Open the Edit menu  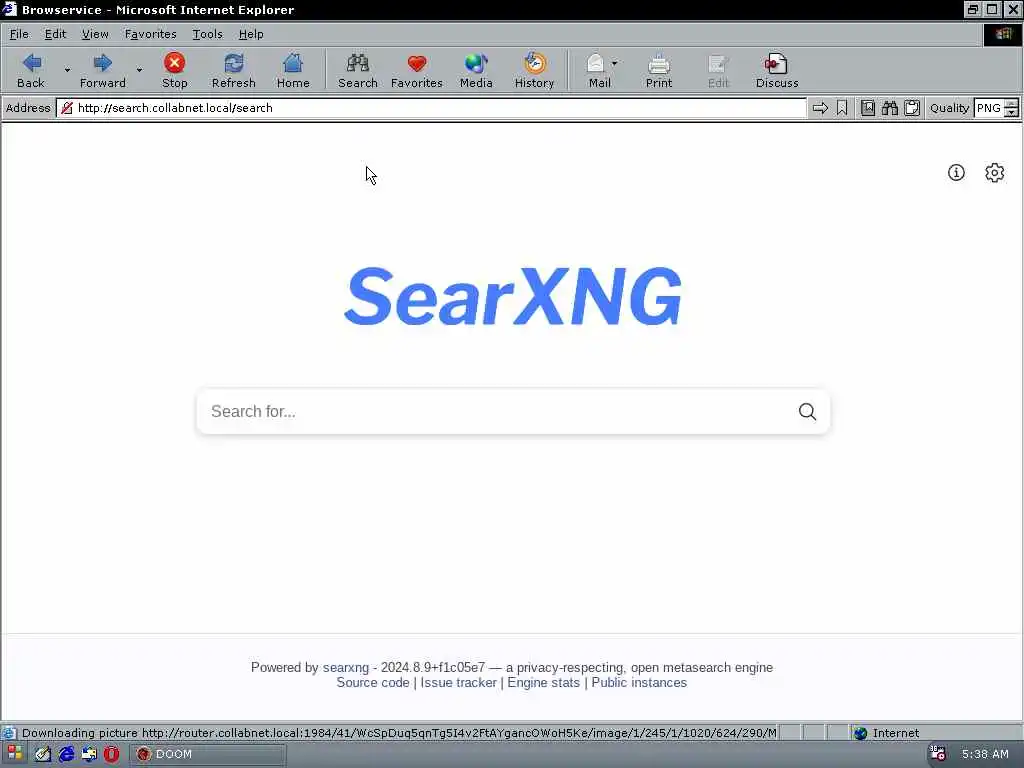pyautogui.click(x=55, y=34)
